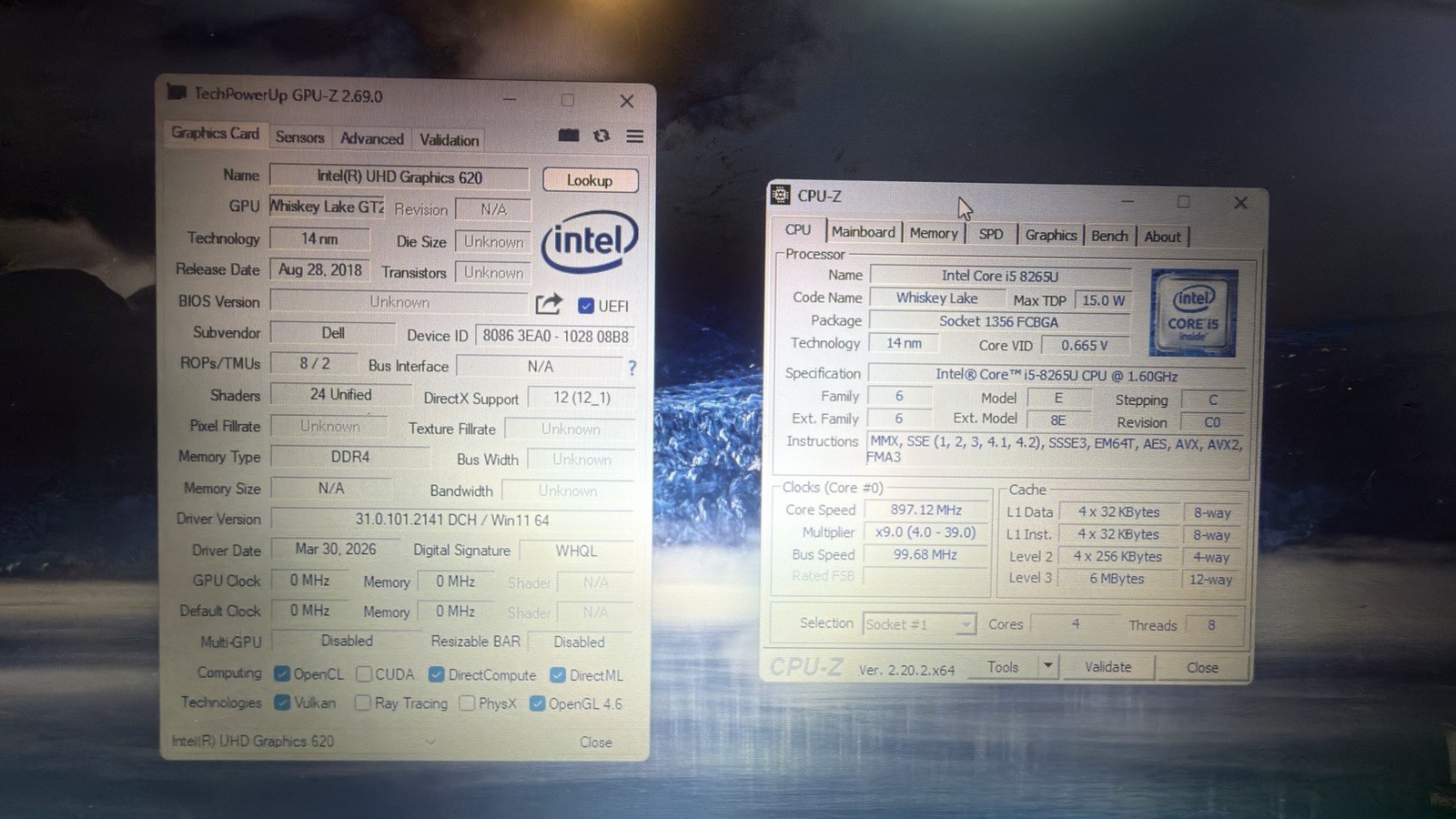Image resolution: width=1456 pixels, height=819 pixels.
Task: Click the Digital Signature value WHQL
Action: 577,551
